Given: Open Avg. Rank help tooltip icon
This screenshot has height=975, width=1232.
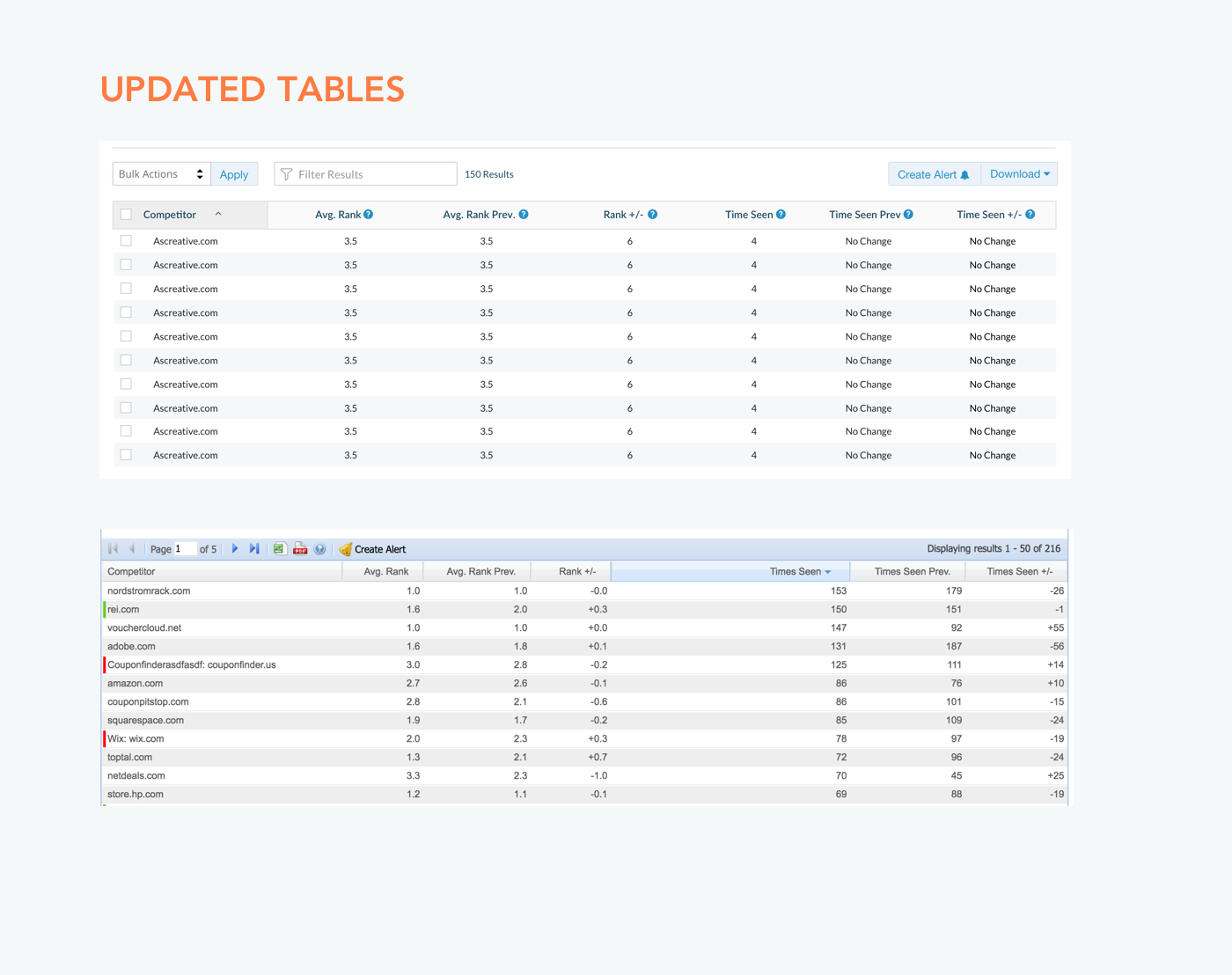Looking at the screenshot, I should pyautogui.click(x=369, y=214).
